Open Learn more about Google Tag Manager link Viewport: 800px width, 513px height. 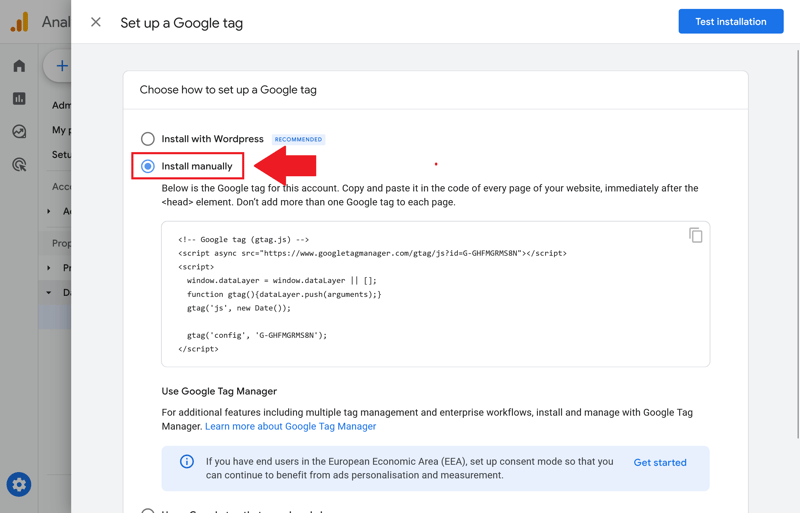point(290,426)
